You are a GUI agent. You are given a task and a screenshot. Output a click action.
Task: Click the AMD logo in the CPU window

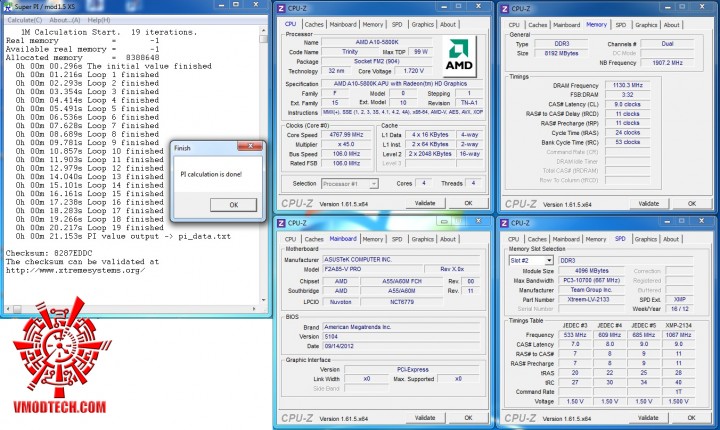coord(459,57)
